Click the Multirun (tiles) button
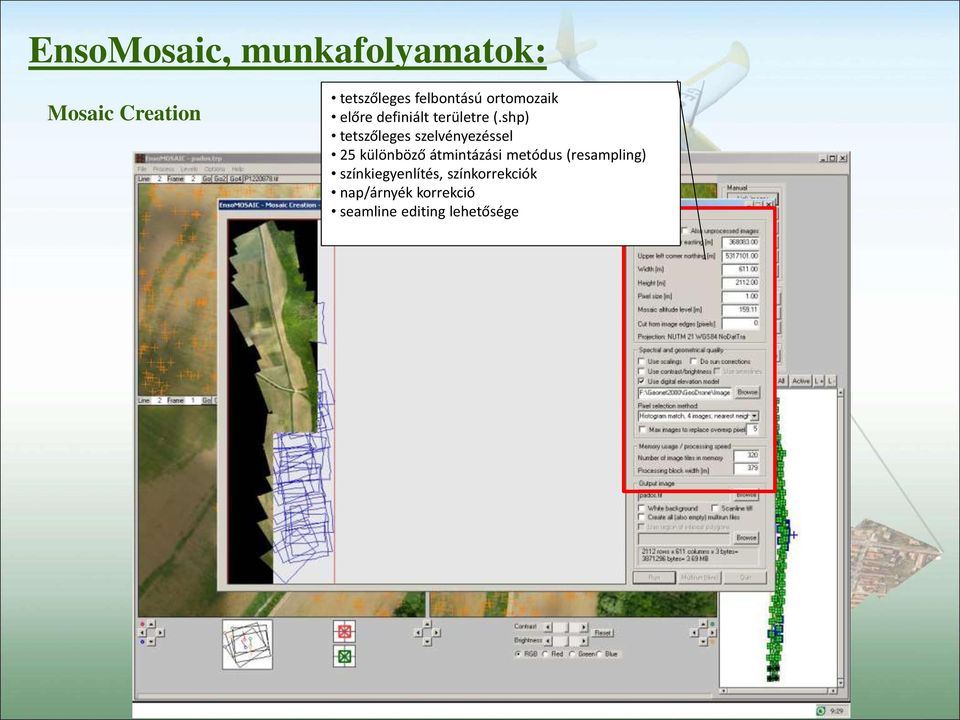 700,577
